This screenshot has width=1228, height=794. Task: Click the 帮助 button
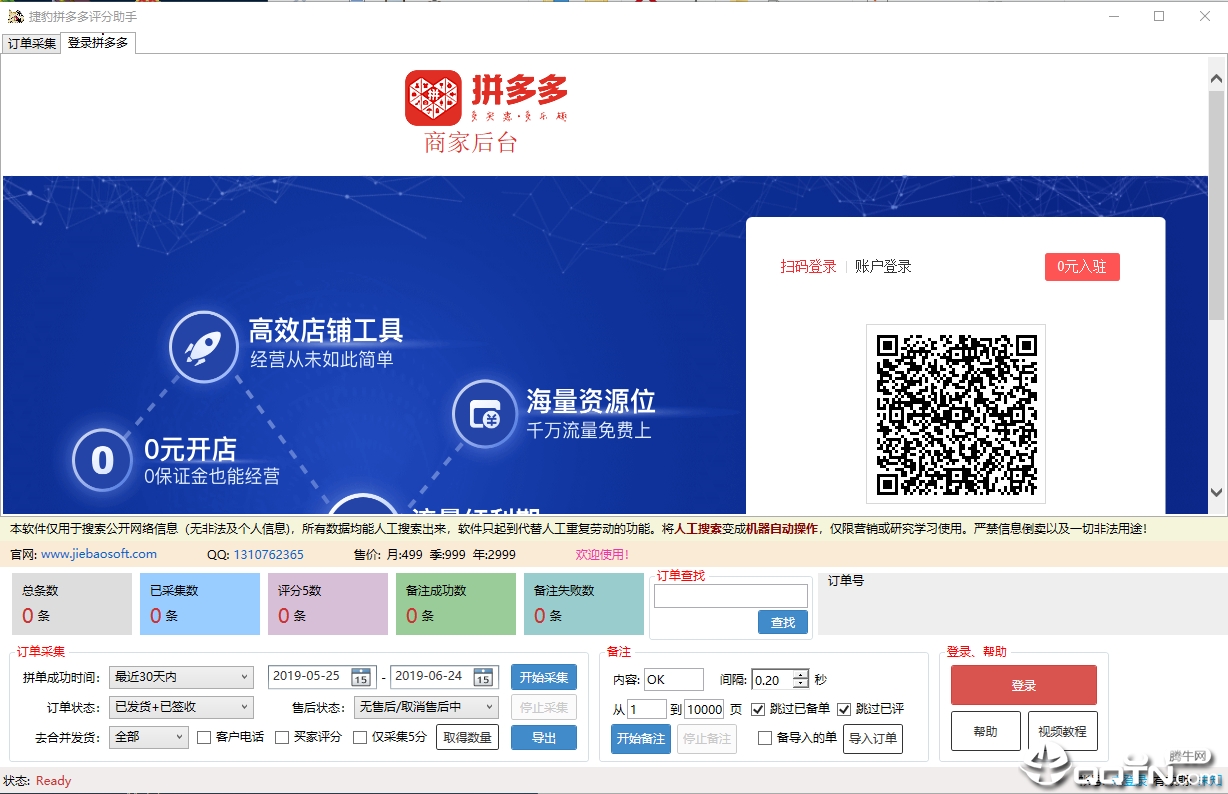click(x=986, y=731)
